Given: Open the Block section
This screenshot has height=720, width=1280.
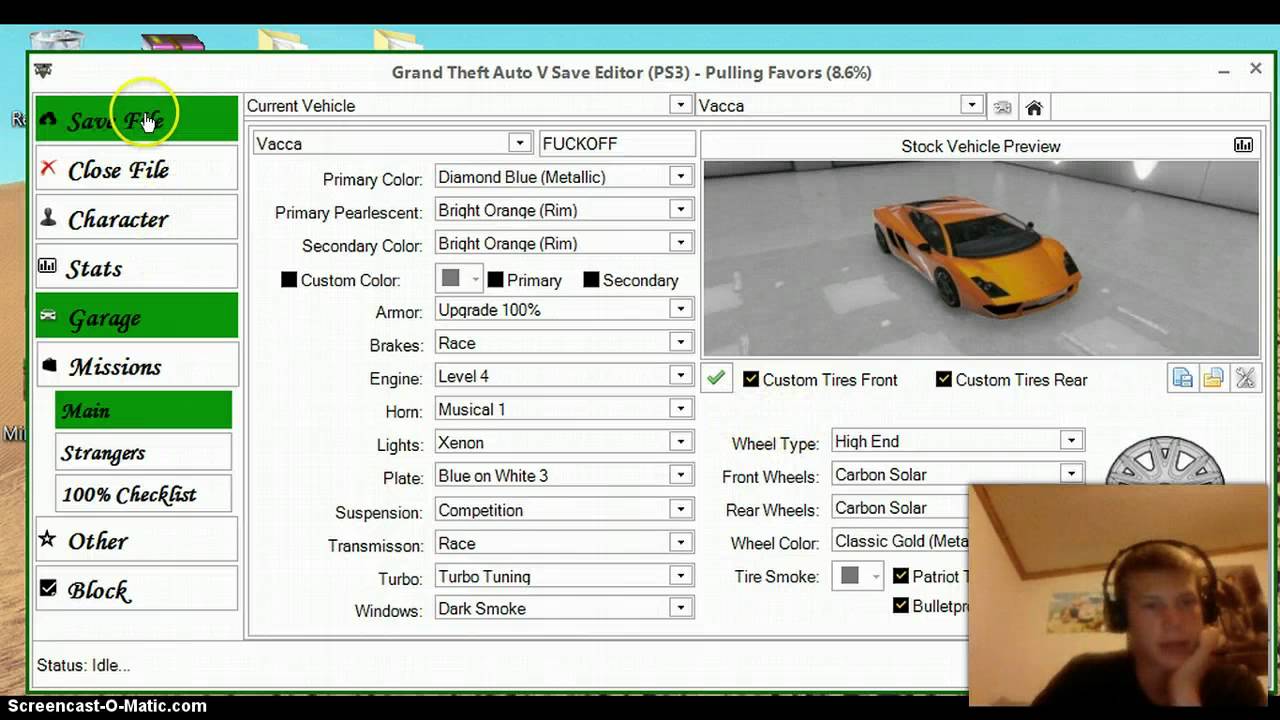Looking at the screenshot, I should click(x=137, y=589).
